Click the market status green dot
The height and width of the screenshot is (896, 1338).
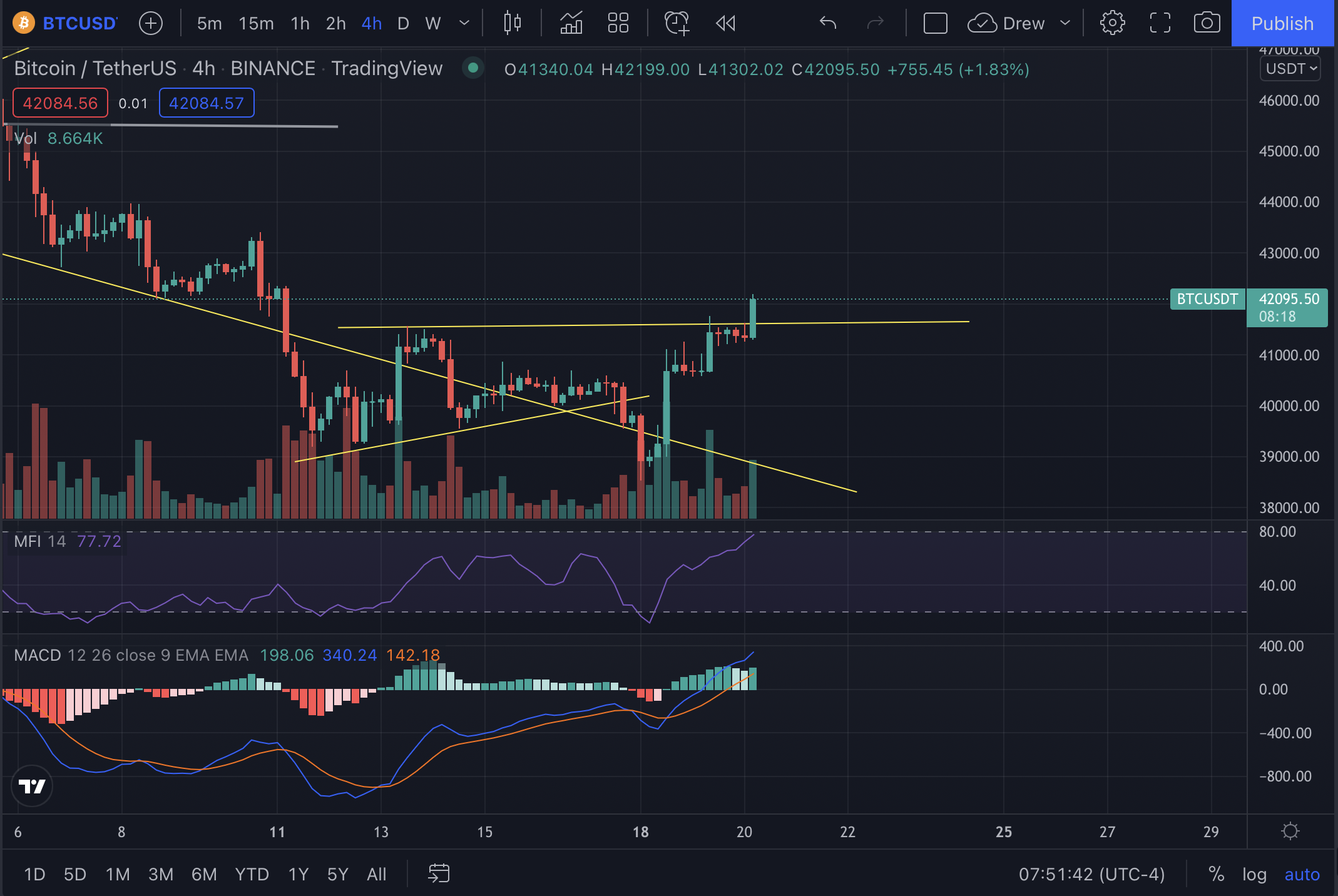(473, 67)
